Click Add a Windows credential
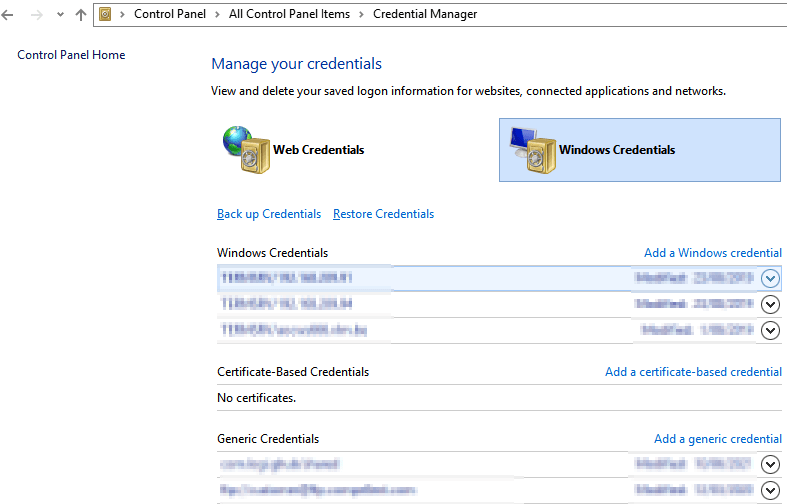Screen dimensions: 787x504 (713, 253)
